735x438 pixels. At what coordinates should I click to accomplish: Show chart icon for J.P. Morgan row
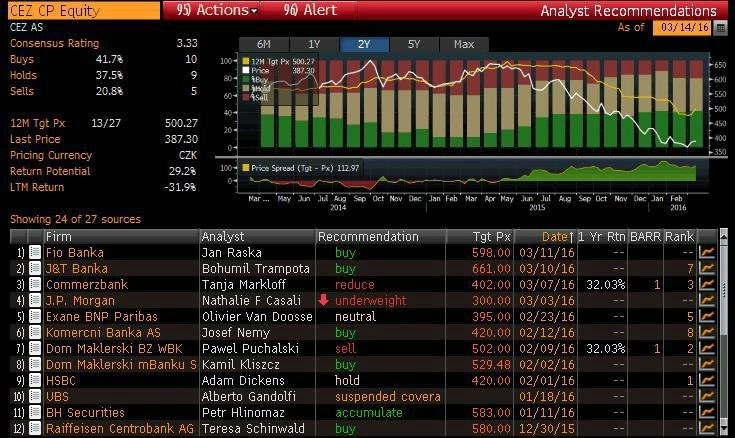click(x=706, y=300)
